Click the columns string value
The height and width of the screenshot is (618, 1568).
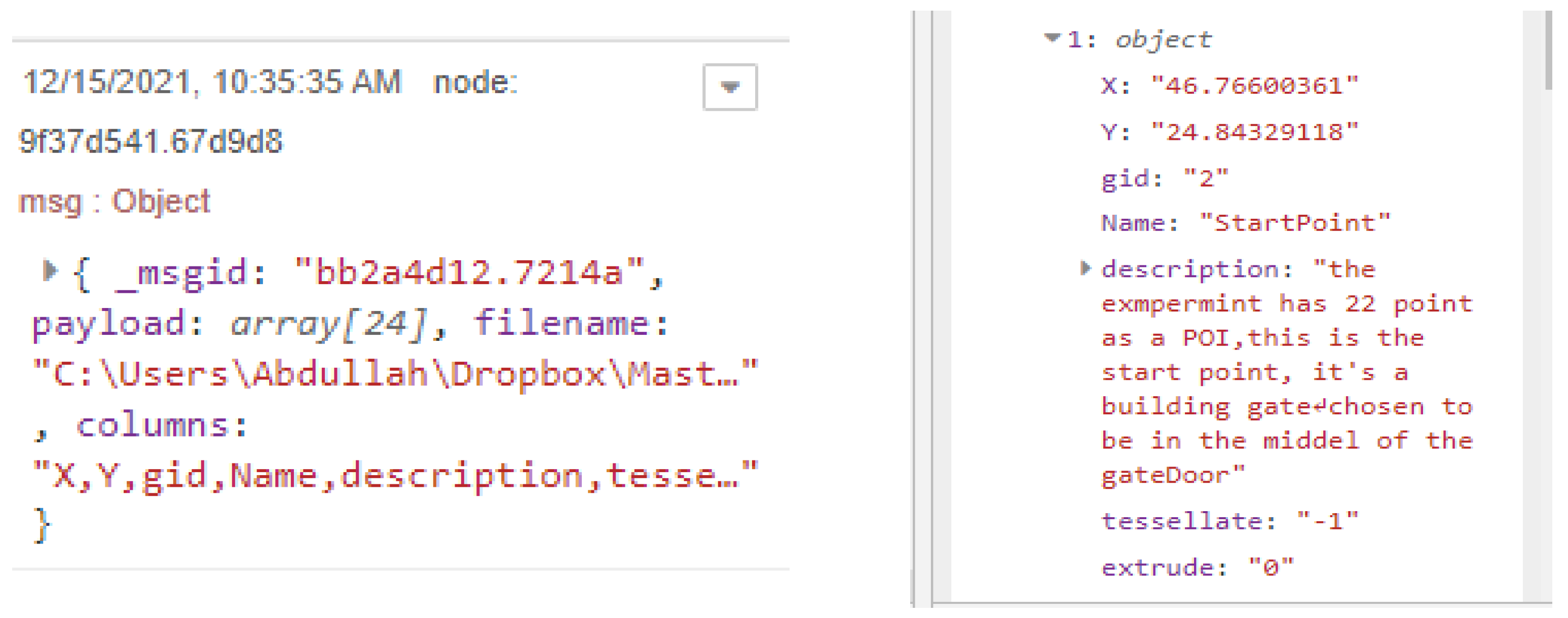[x=396, y=475]
